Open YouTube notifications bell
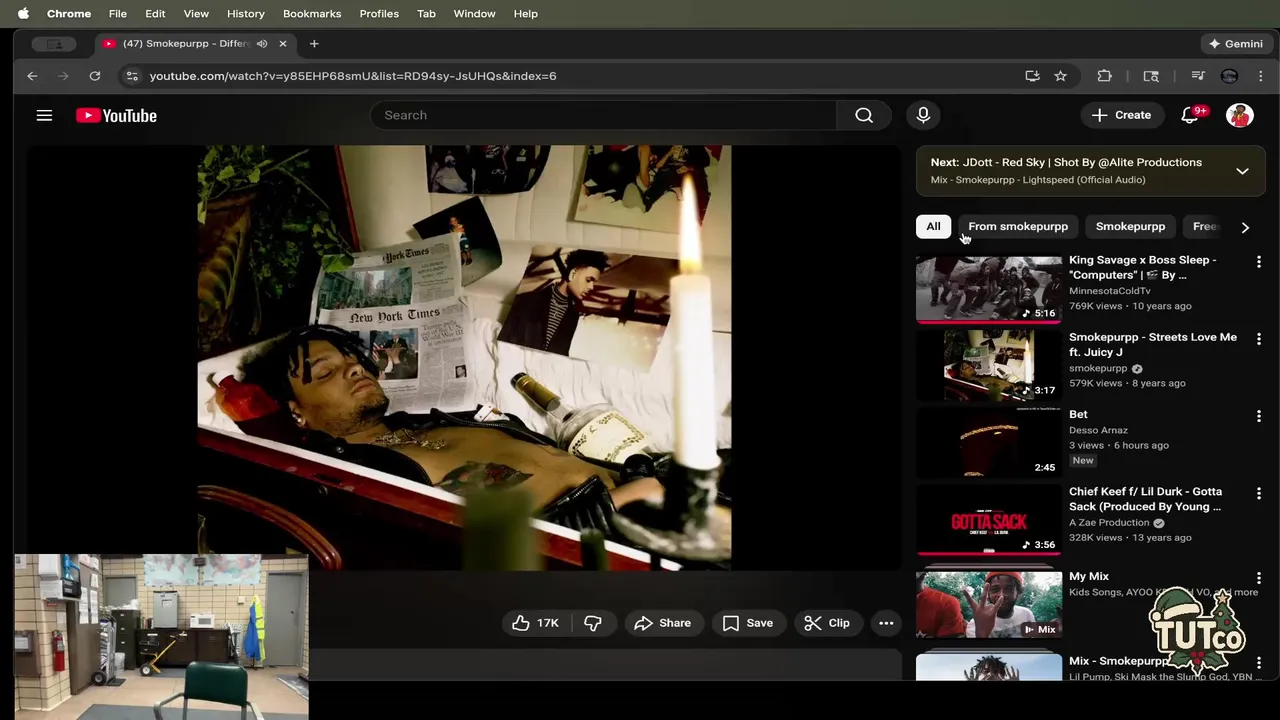Screen dimensions: 1280x720 point(1190,115)
